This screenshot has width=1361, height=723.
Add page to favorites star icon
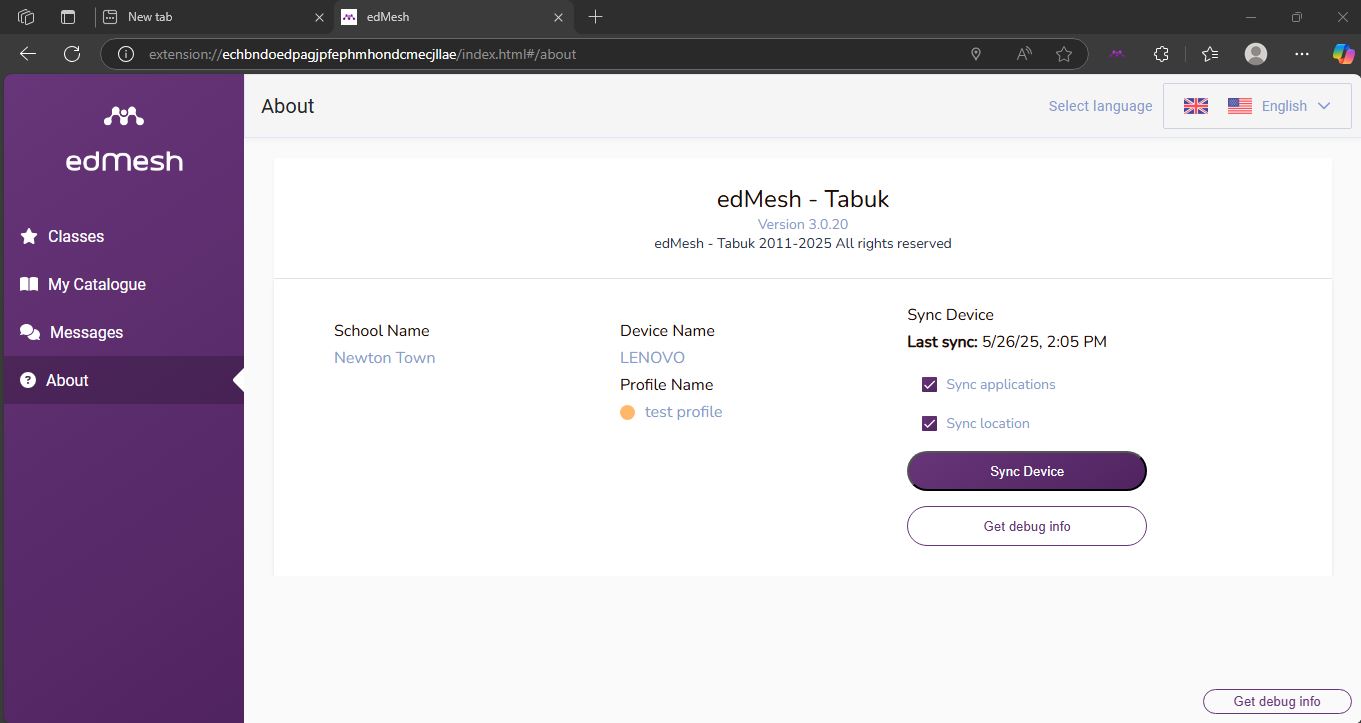pyautogui.click(x=1064, y=54)
